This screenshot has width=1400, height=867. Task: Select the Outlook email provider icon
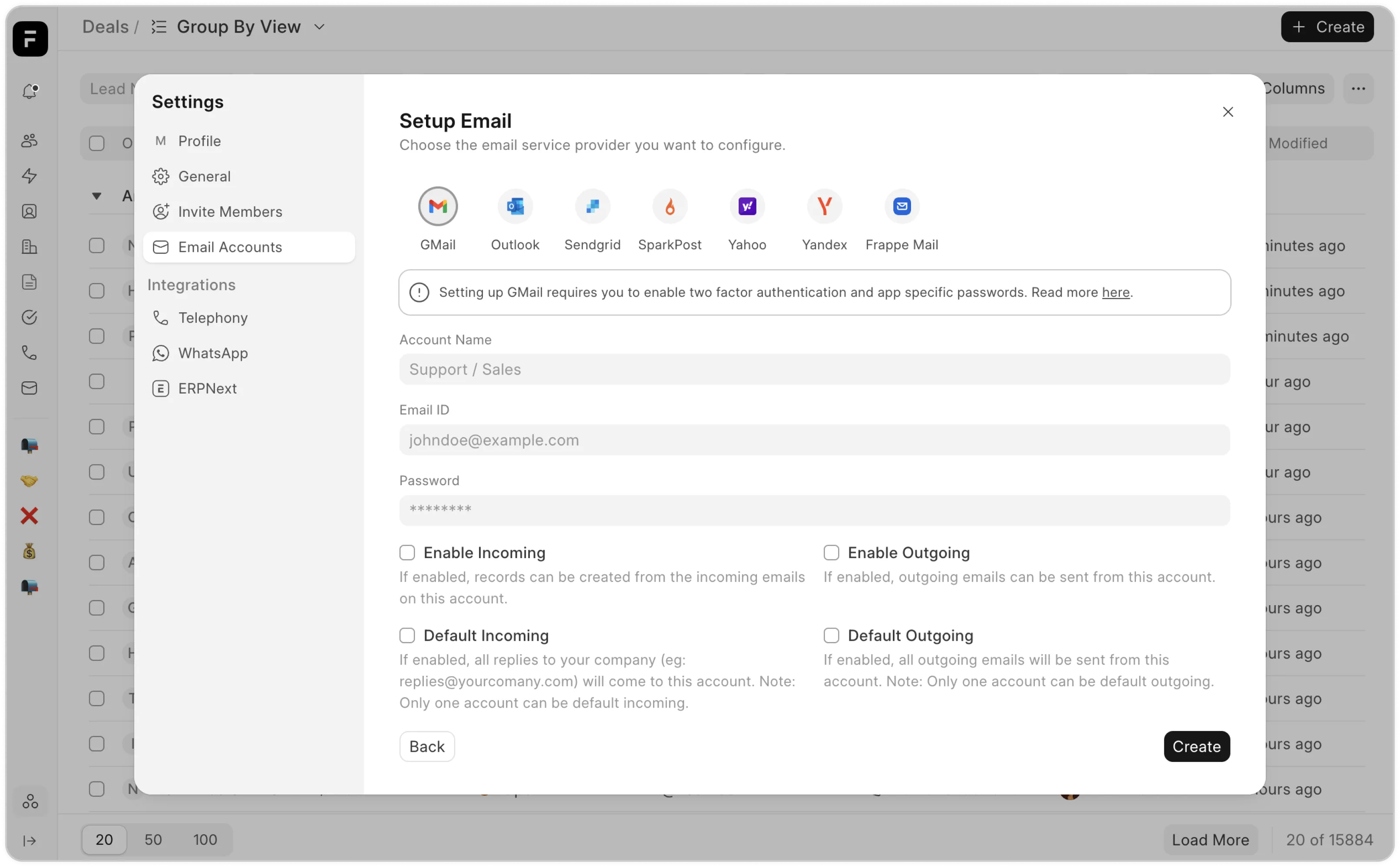point(515,206)
